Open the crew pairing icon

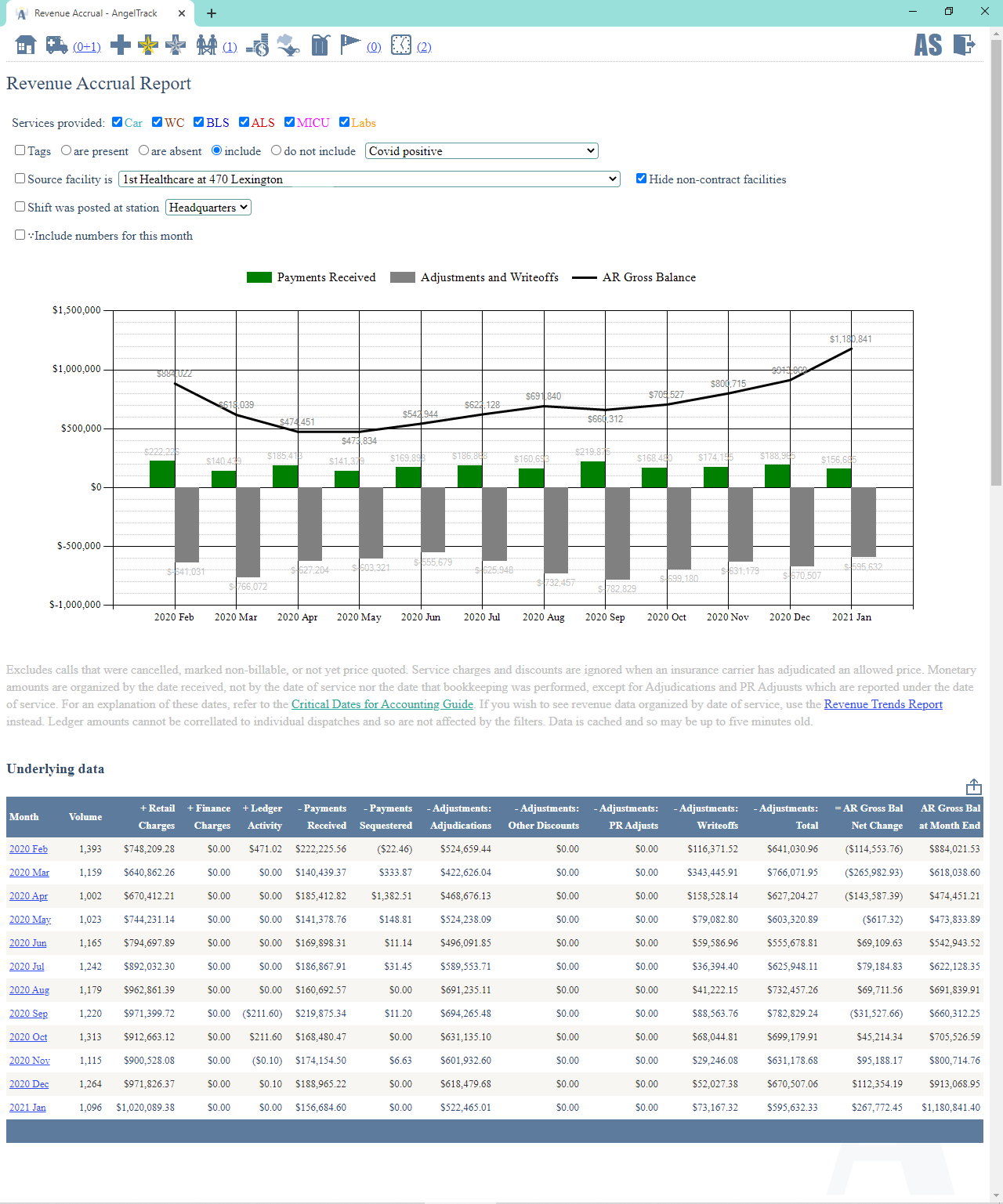(206, 45)
